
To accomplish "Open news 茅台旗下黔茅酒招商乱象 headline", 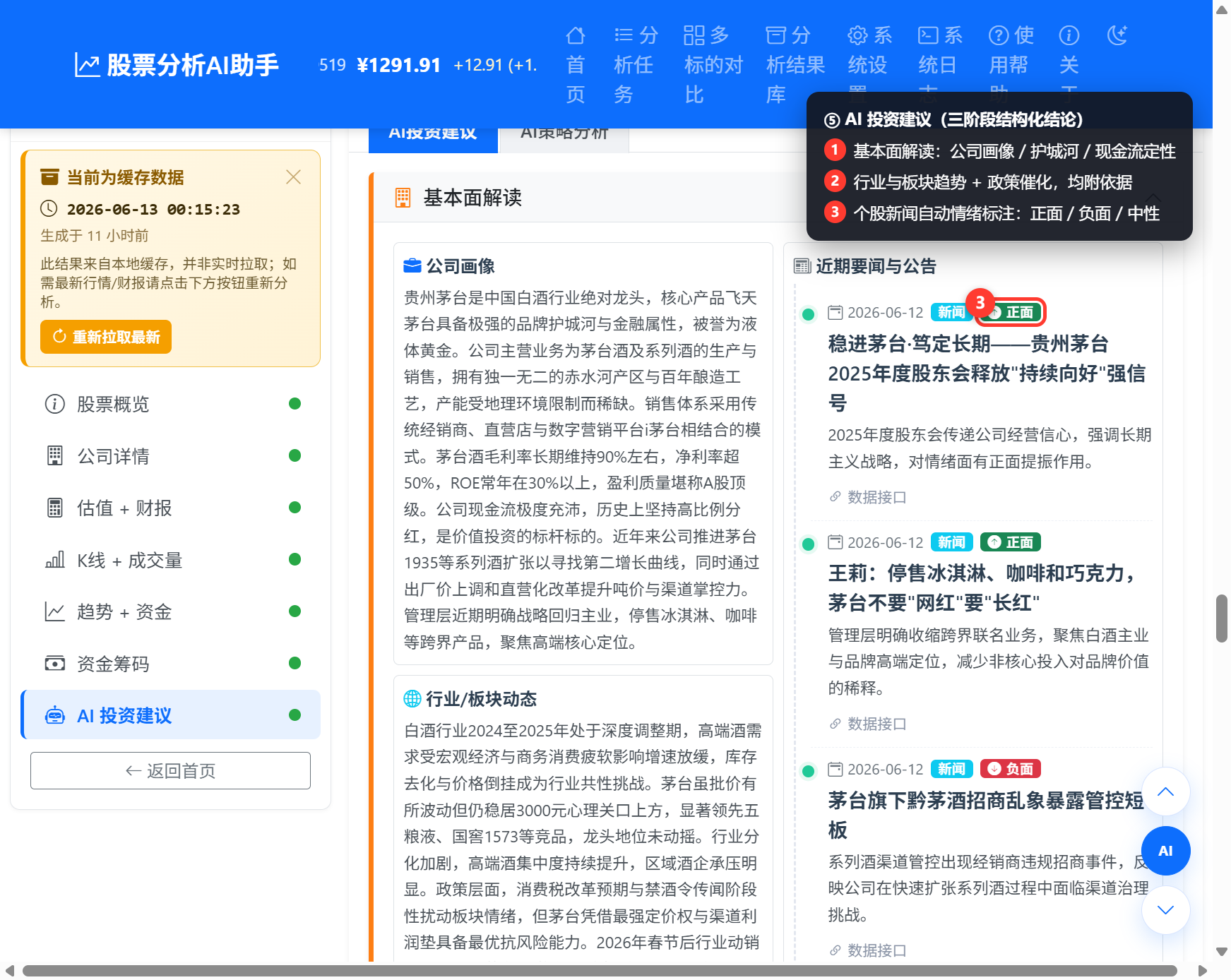I will [985, 815].
